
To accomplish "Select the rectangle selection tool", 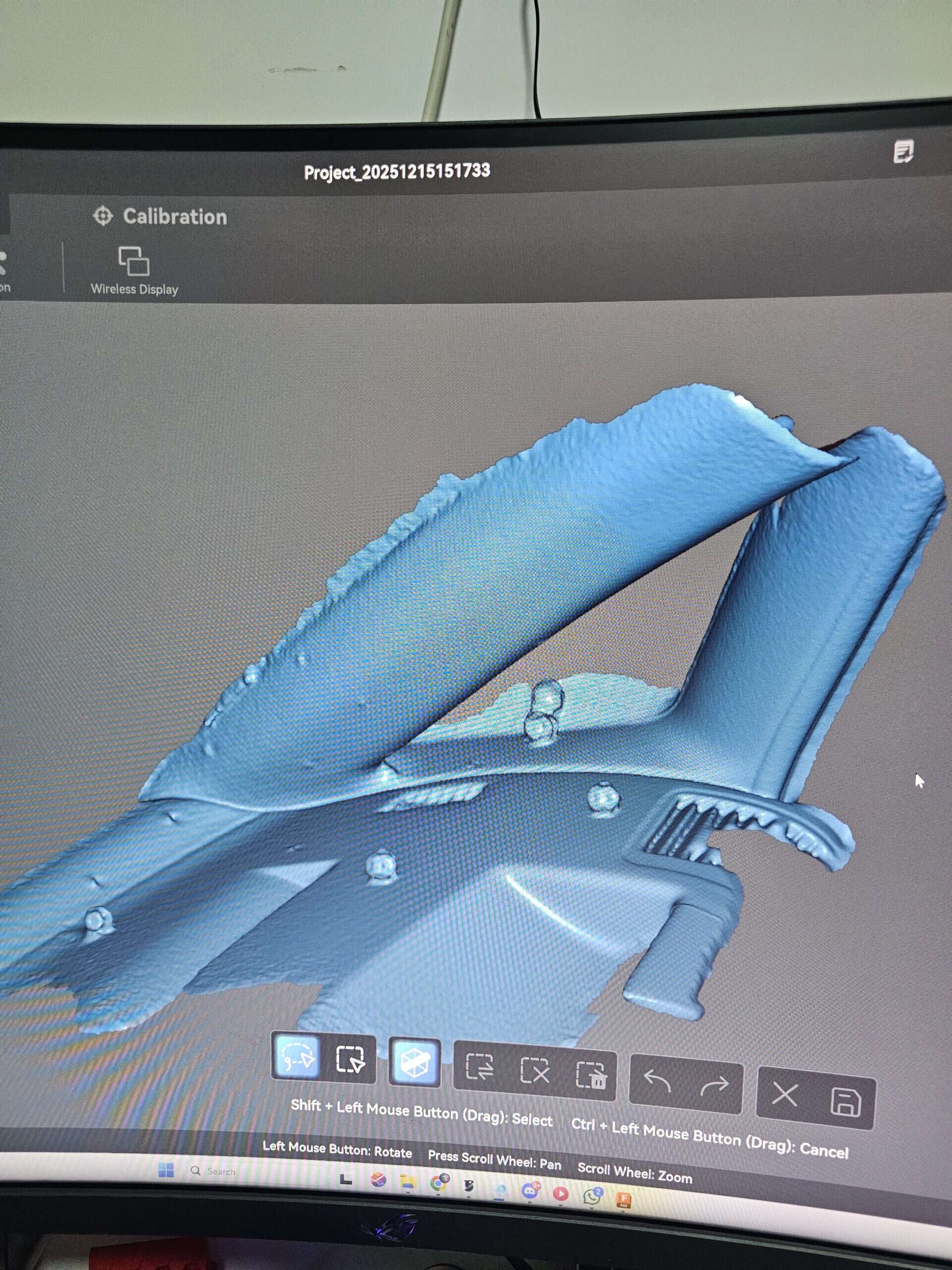I will (350, 1059).
